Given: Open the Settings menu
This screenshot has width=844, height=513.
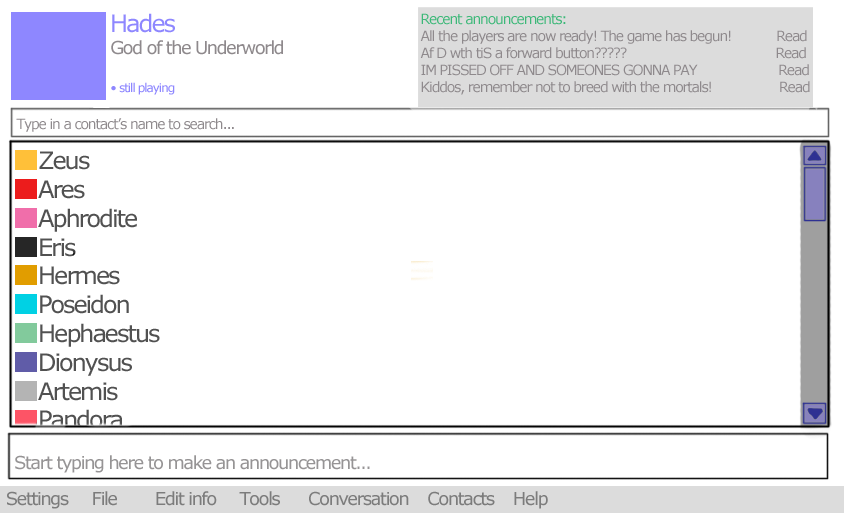Looking at the screenshot, I should (37, 499).
